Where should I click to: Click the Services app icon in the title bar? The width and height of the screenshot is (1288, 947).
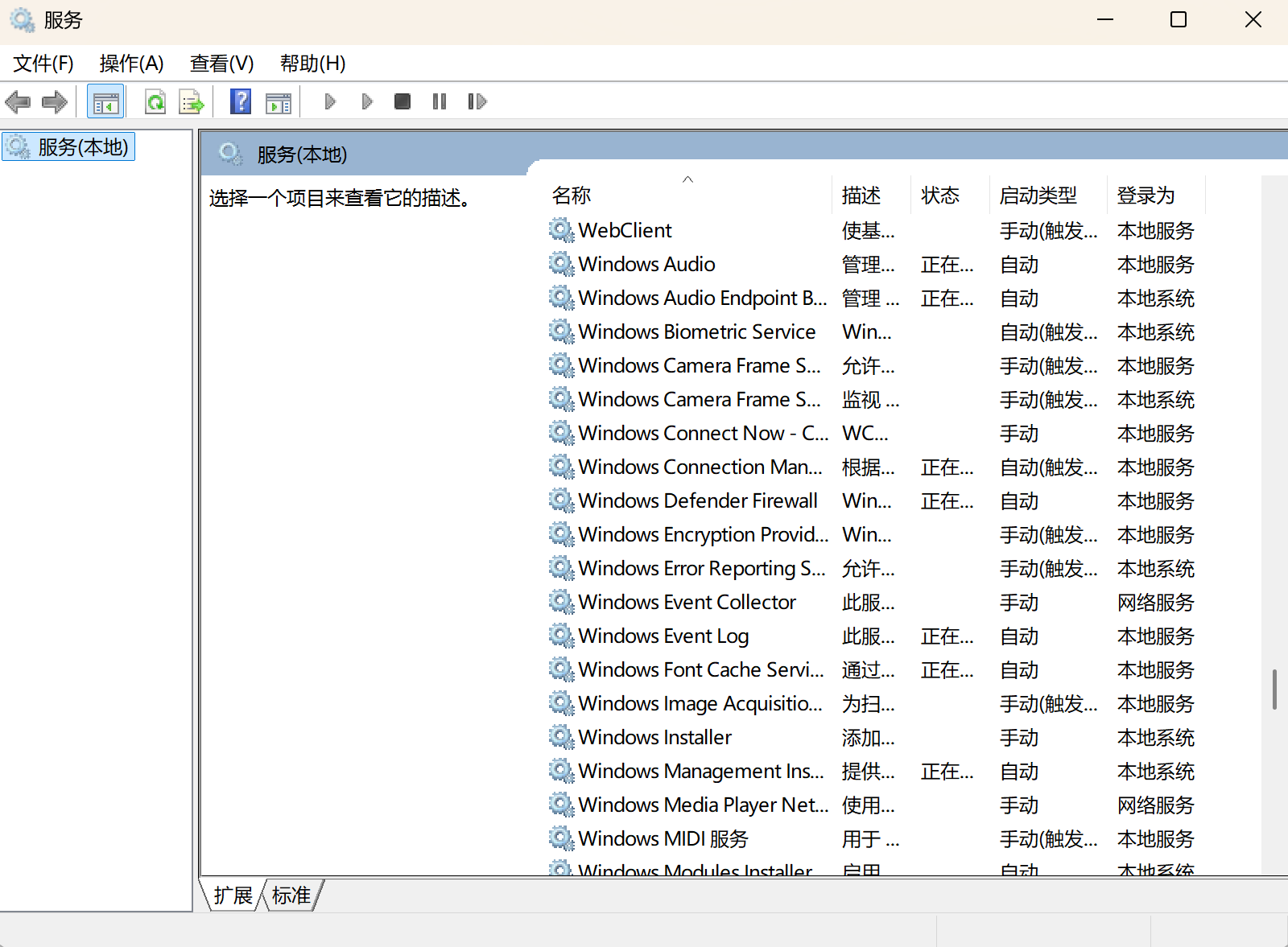23,20
